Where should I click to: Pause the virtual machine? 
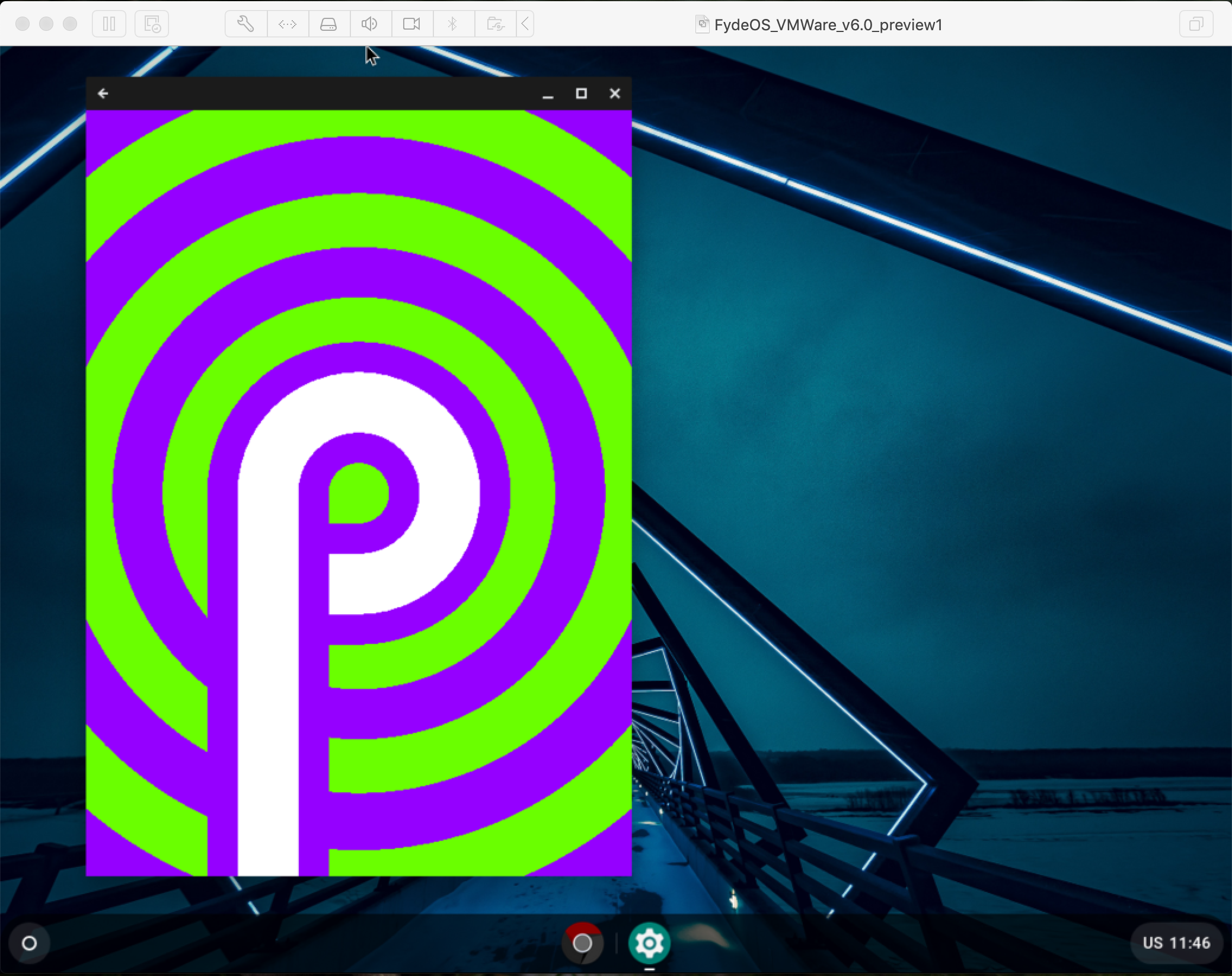click(x=109, y=24)
